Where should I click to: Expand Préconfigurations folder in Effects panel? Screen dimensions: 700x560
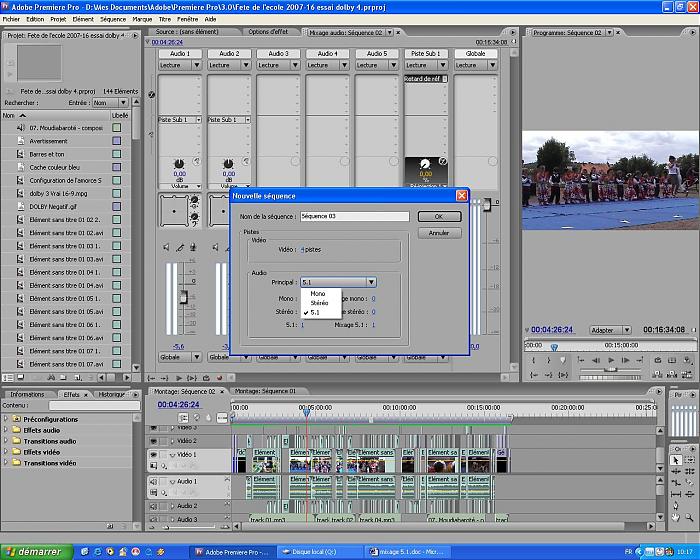(x=6, y=419)
